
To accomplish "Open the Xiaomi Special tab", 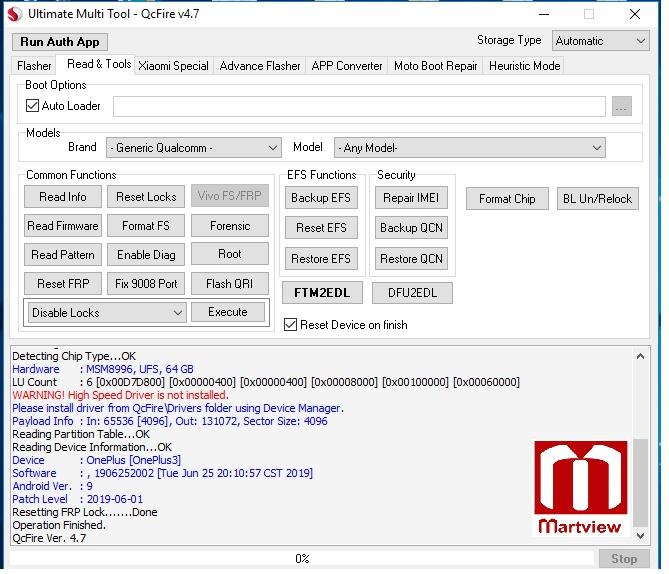I will pyautogui.click(x=173, y=66).
